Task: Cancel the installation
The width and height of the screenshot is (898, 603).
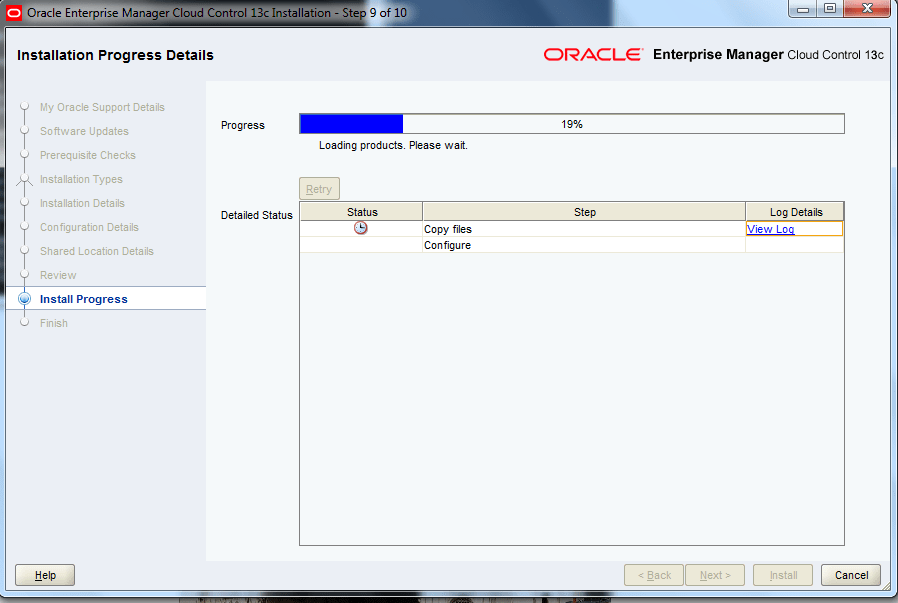Action: [851, 575]
